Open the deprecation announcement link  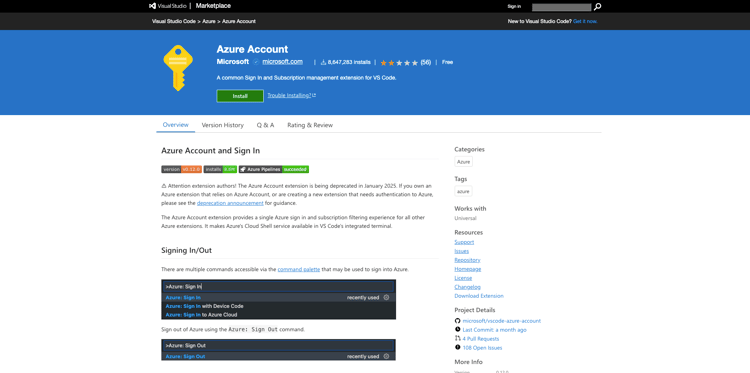(230, 203)
